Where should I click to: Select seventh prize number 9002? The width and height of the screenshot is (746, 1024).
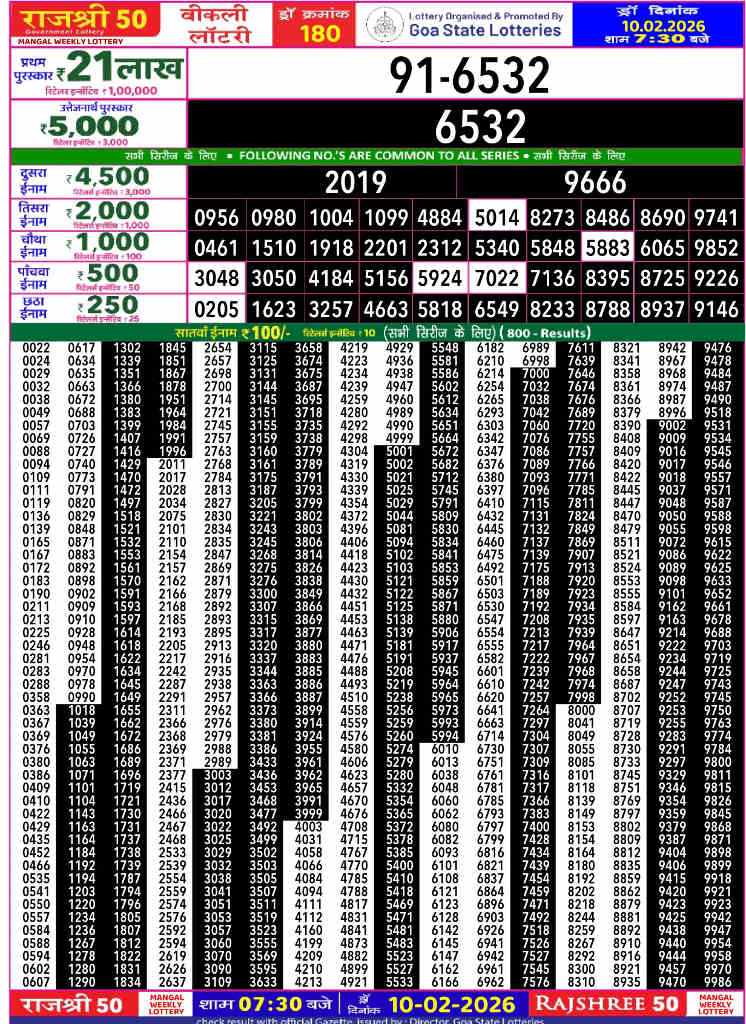672,424
